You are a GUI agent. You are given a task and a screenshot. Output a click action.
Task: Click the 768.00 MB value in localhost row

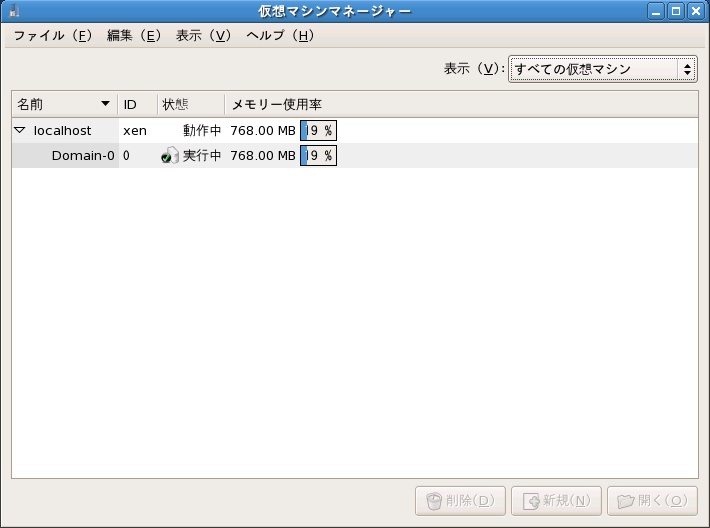click(x=263, y=130)
